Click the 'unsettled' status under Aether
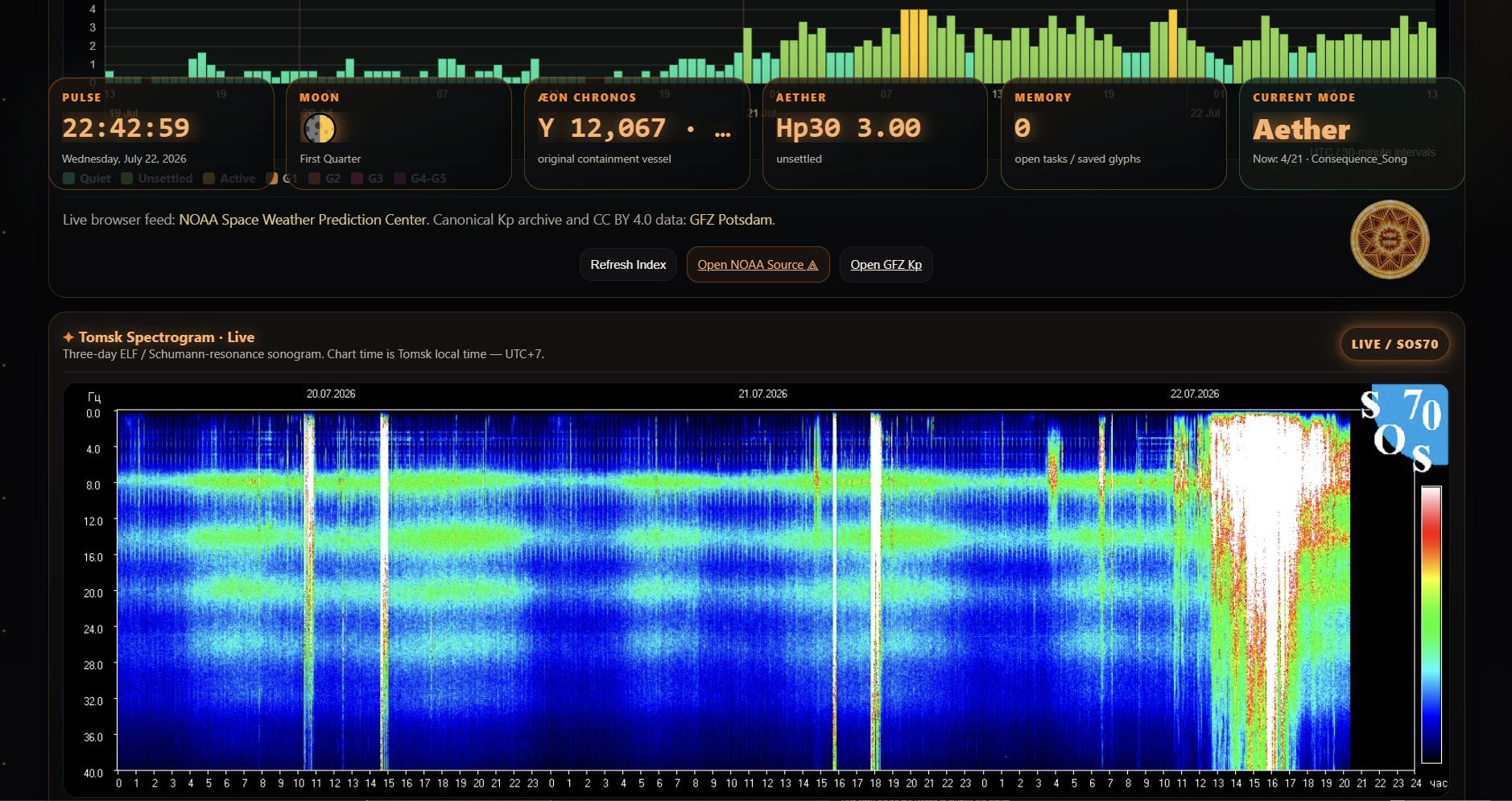 pos(799,159)
